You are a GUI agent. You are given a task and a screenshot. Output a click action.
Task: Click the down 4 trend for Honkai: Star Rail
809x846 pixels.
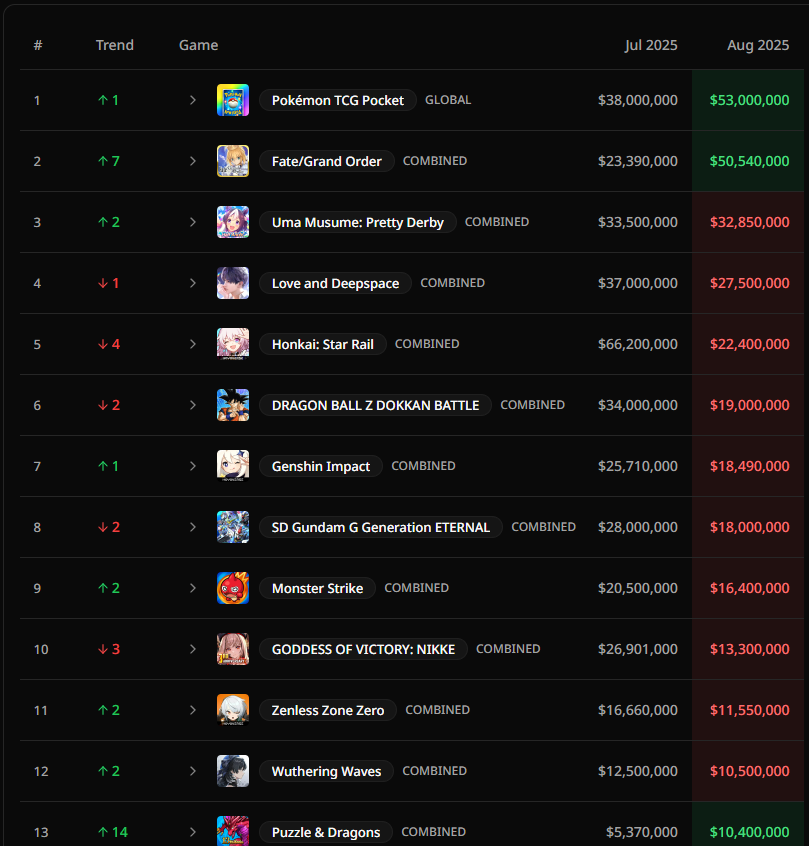point(108,344)
